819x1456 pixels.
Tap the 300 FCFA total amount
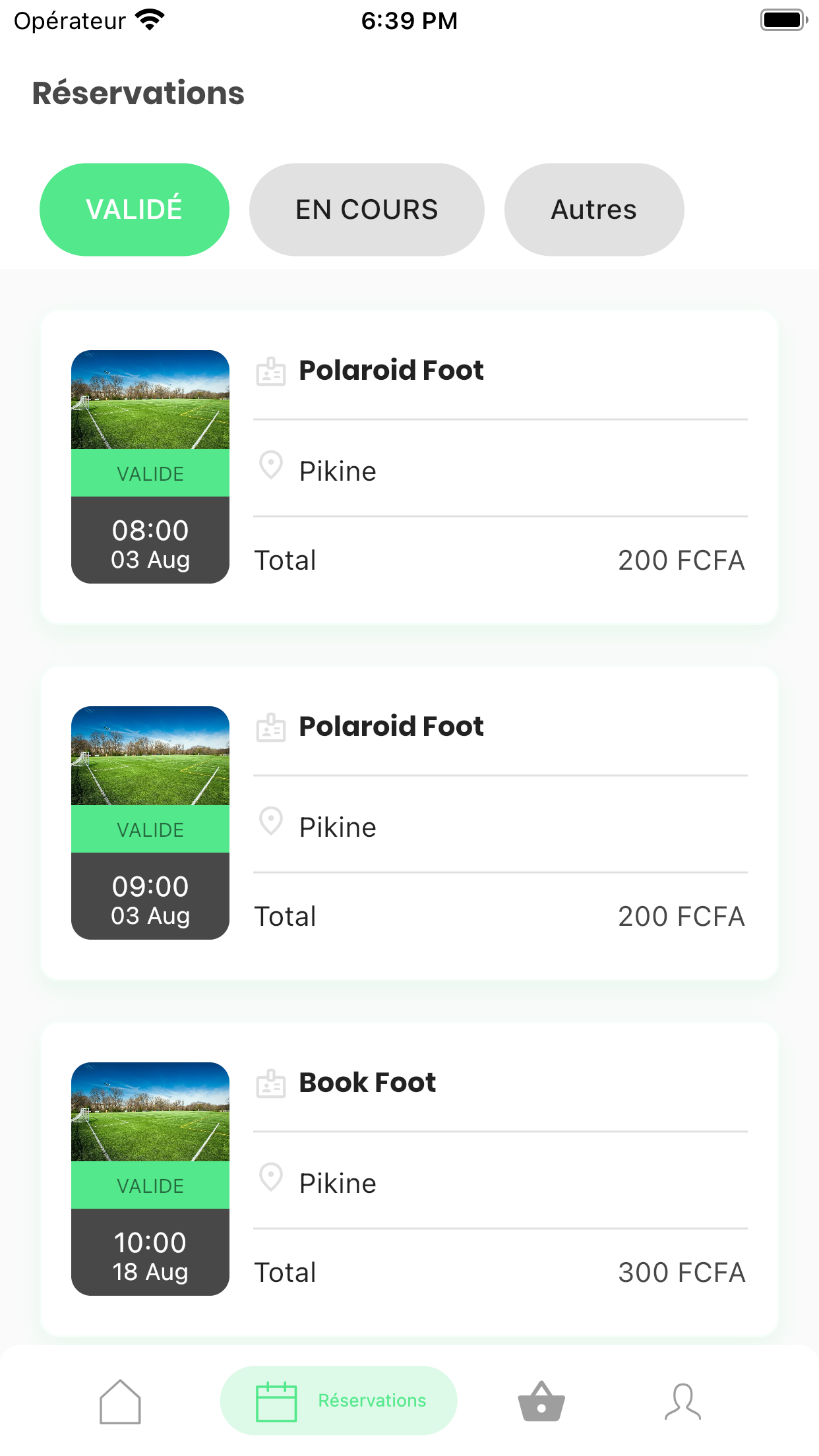coord(681,1273)
